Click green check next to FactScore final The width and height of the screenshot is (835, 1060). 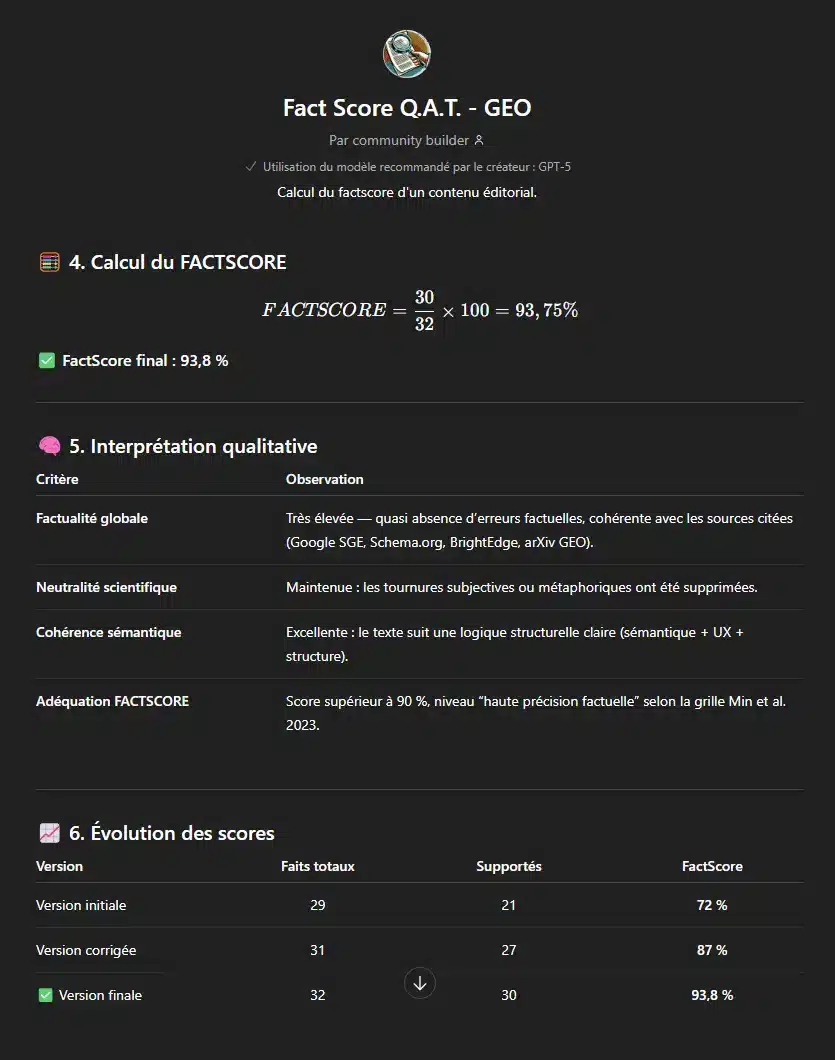(x=46, y=361)
